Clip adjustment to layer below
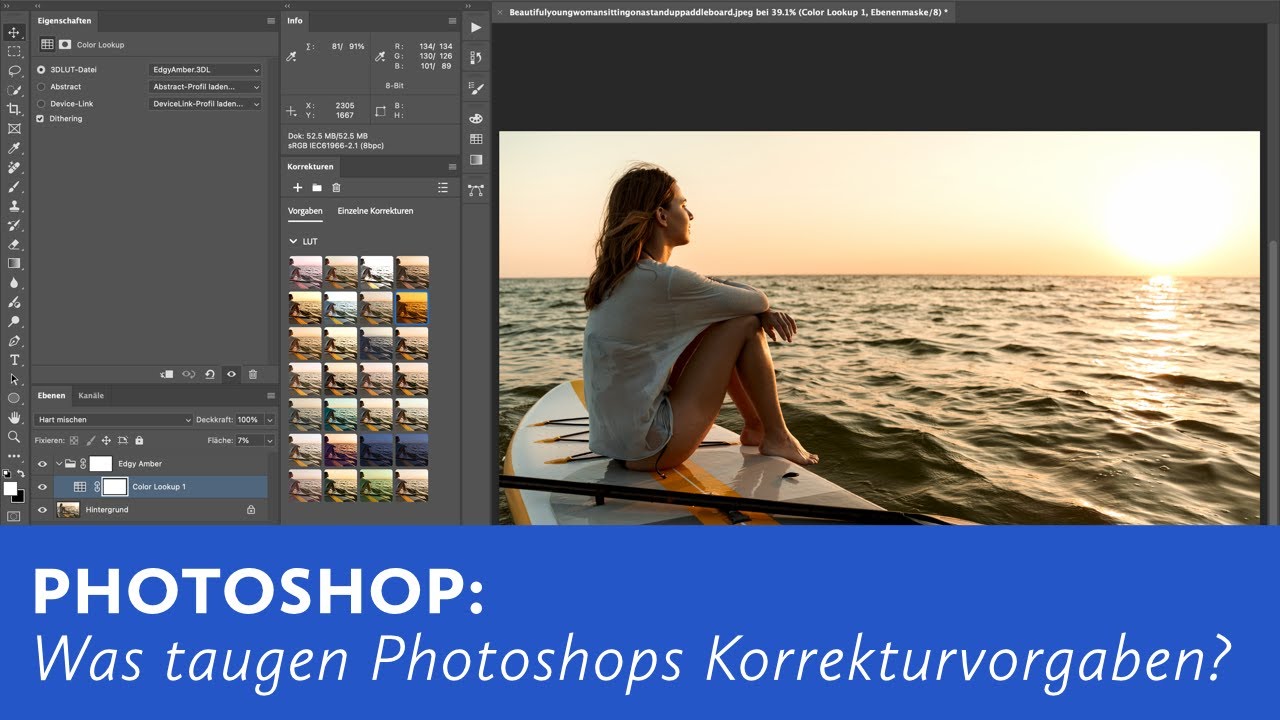1280x720 pixels. click(x=167, y=374)
